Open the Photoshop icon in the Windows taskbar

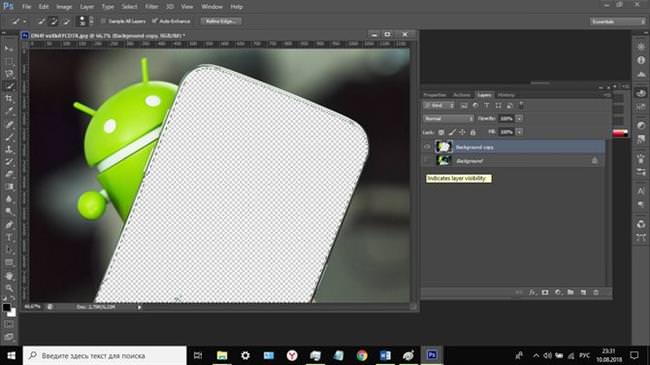pyautogui.click(x=432, y=355)
